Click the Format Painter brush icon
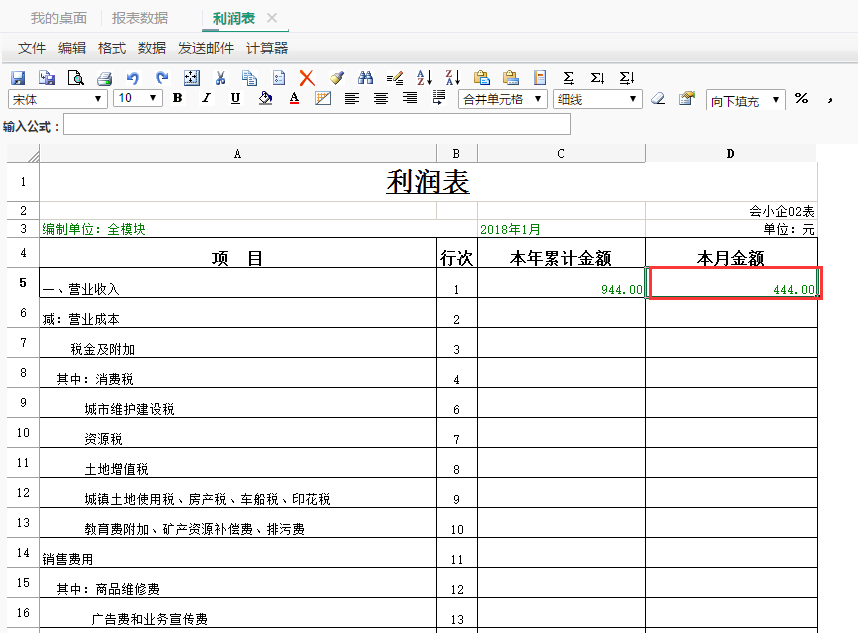858x633 pixels. pos(337,78)
